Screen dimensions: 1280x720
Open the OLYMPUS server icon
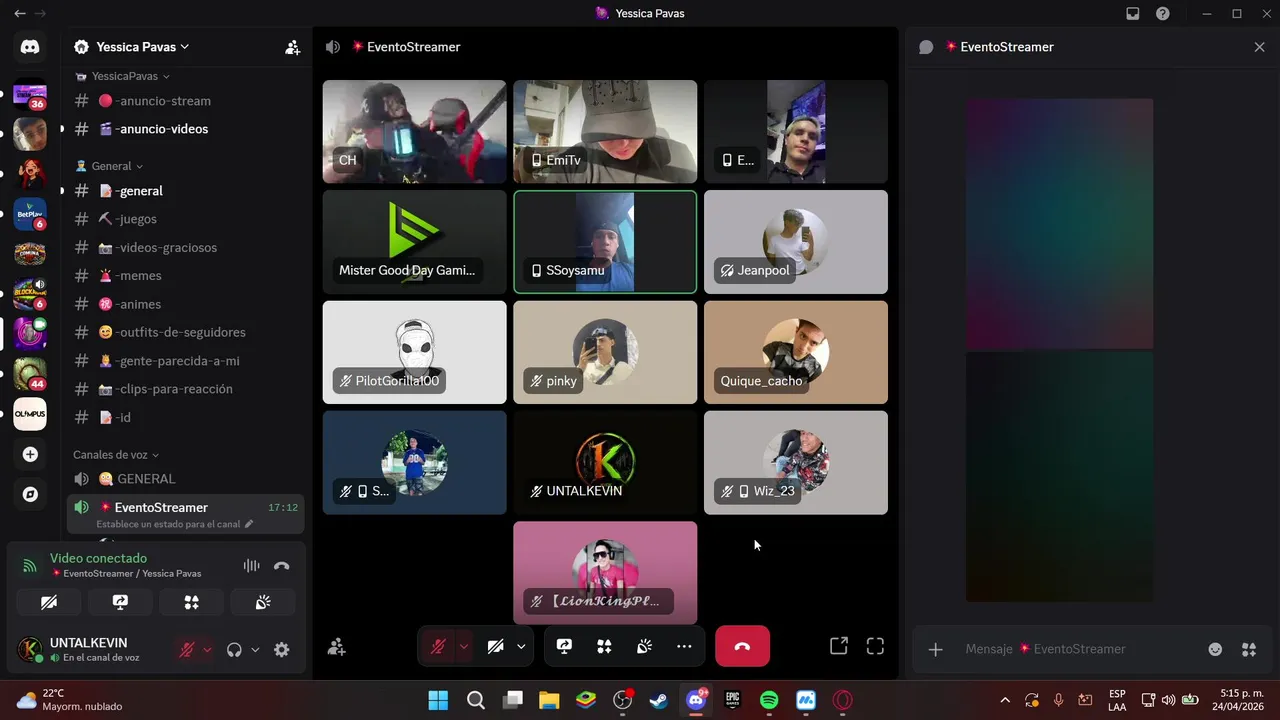point(30,414)
